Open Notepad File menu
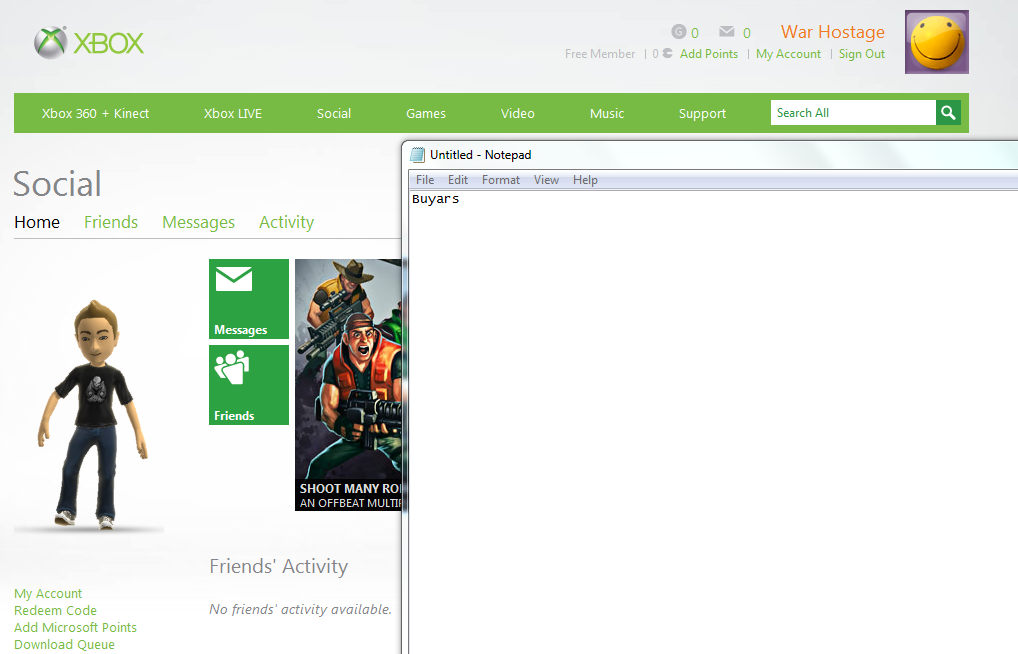This screenshot has width=1018, height=654. (425, 180)
